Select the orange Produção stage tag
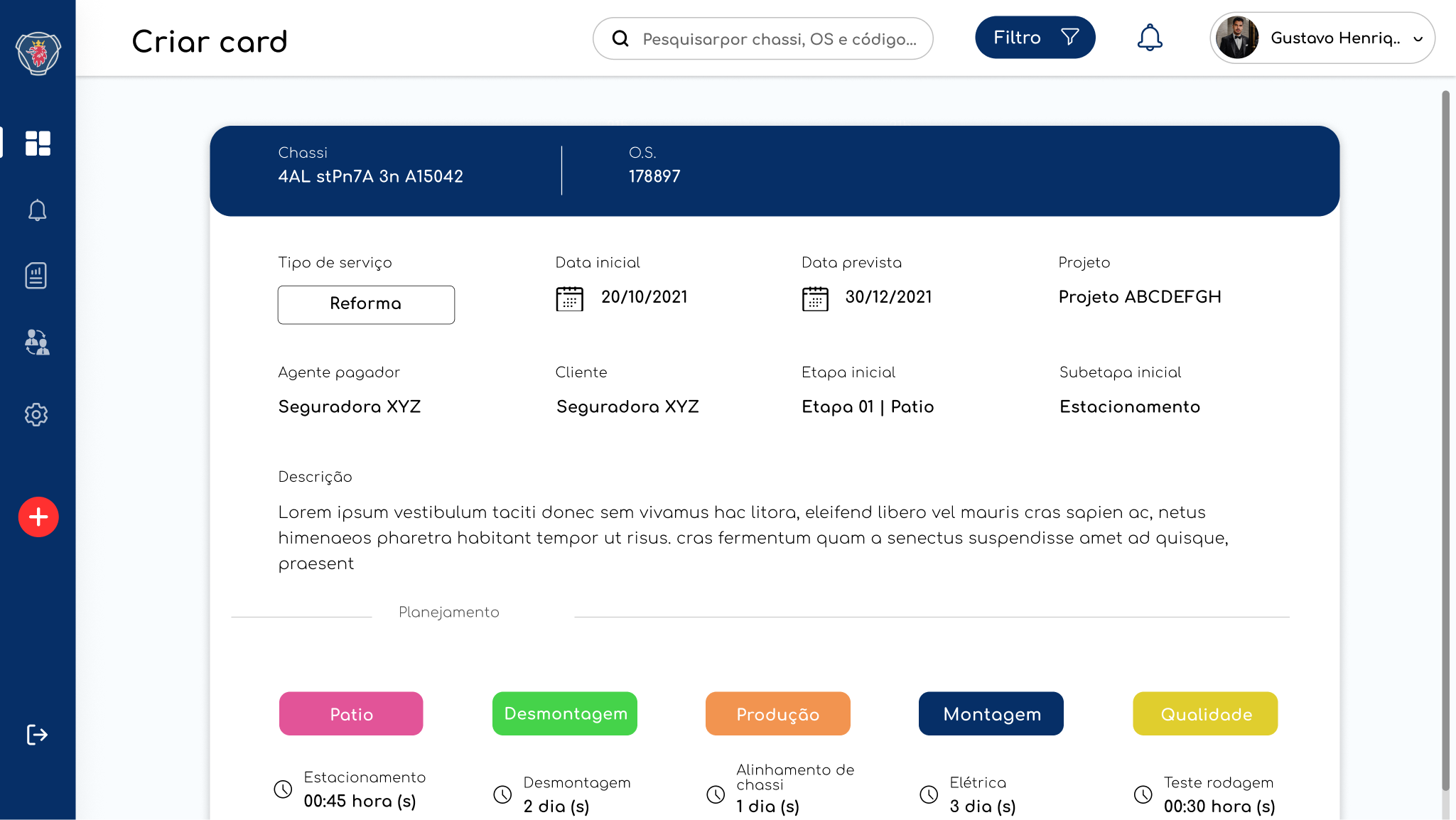 (x=777, y=713)
